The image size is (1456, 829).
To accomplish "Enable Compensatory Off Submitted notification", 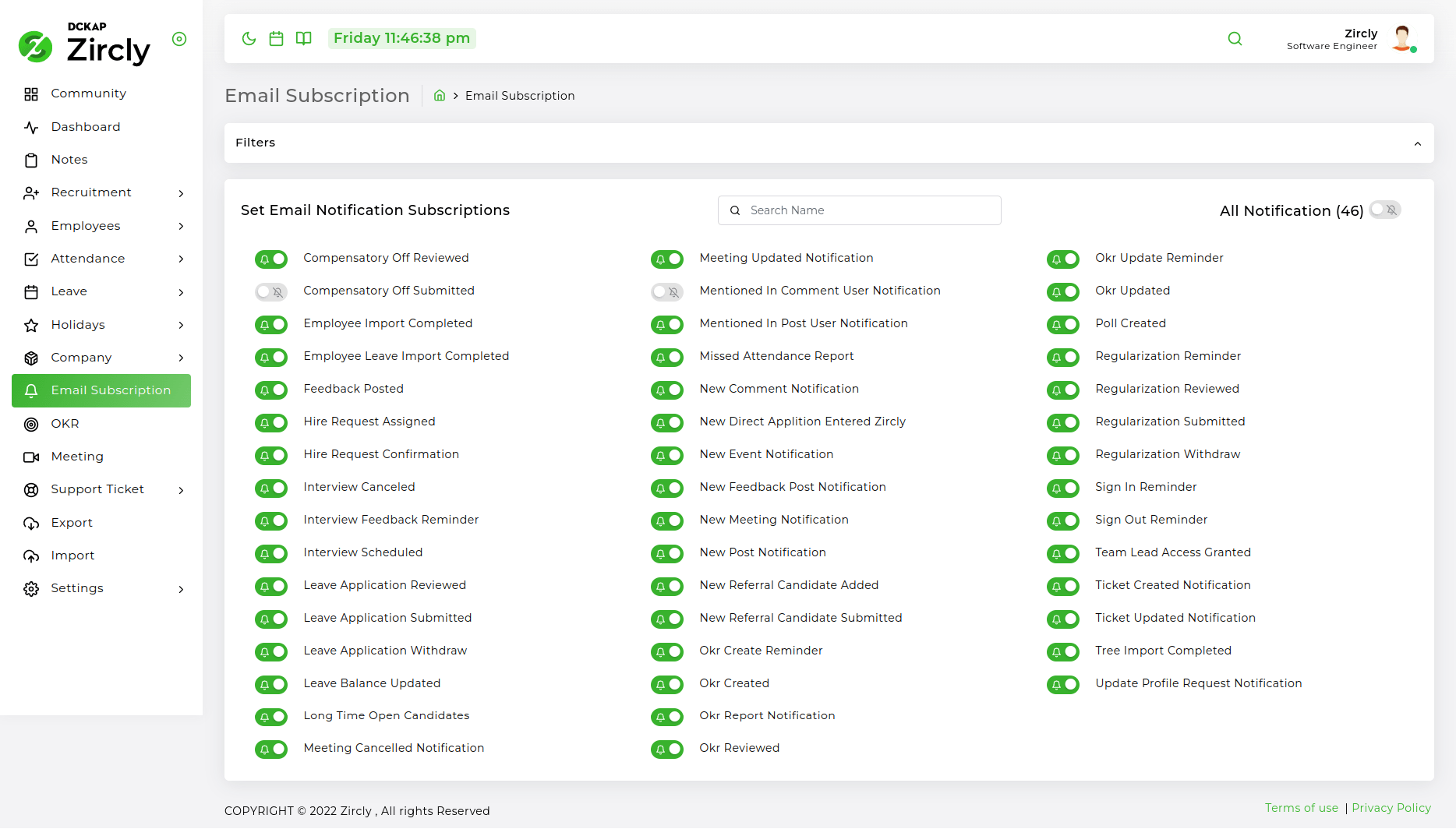I will (x=271, y=291).
